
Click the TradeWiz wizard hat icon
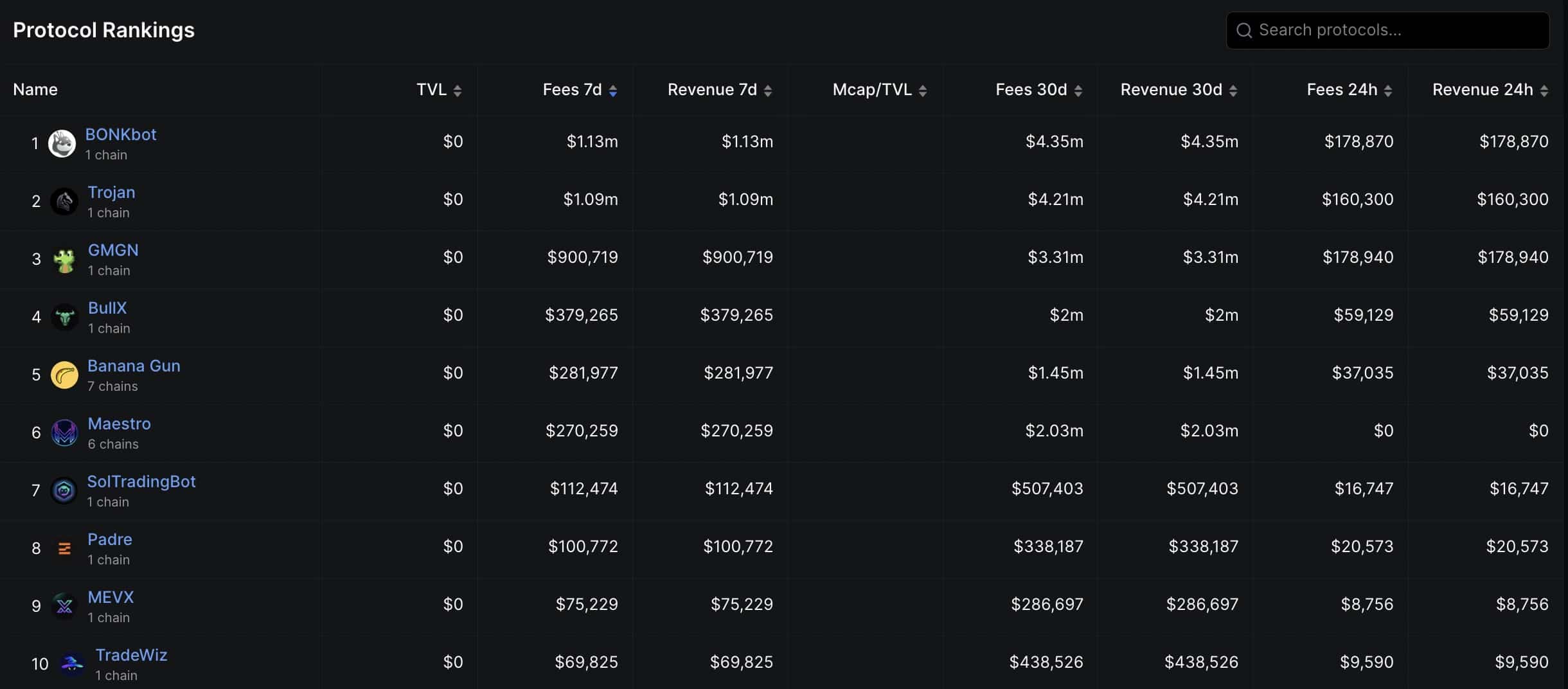point(72,664)
